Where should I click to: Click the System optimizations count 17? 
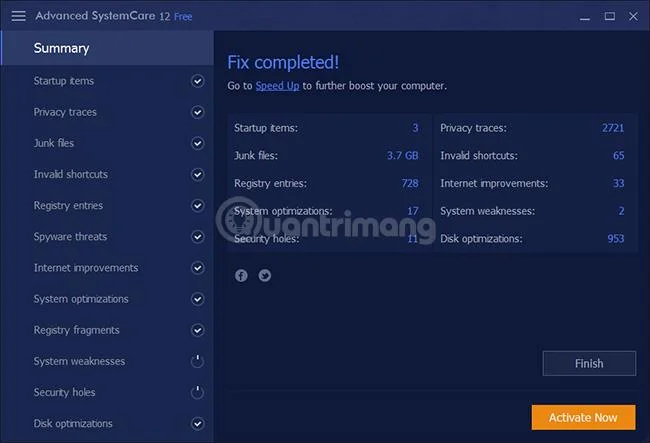(412, 211)
